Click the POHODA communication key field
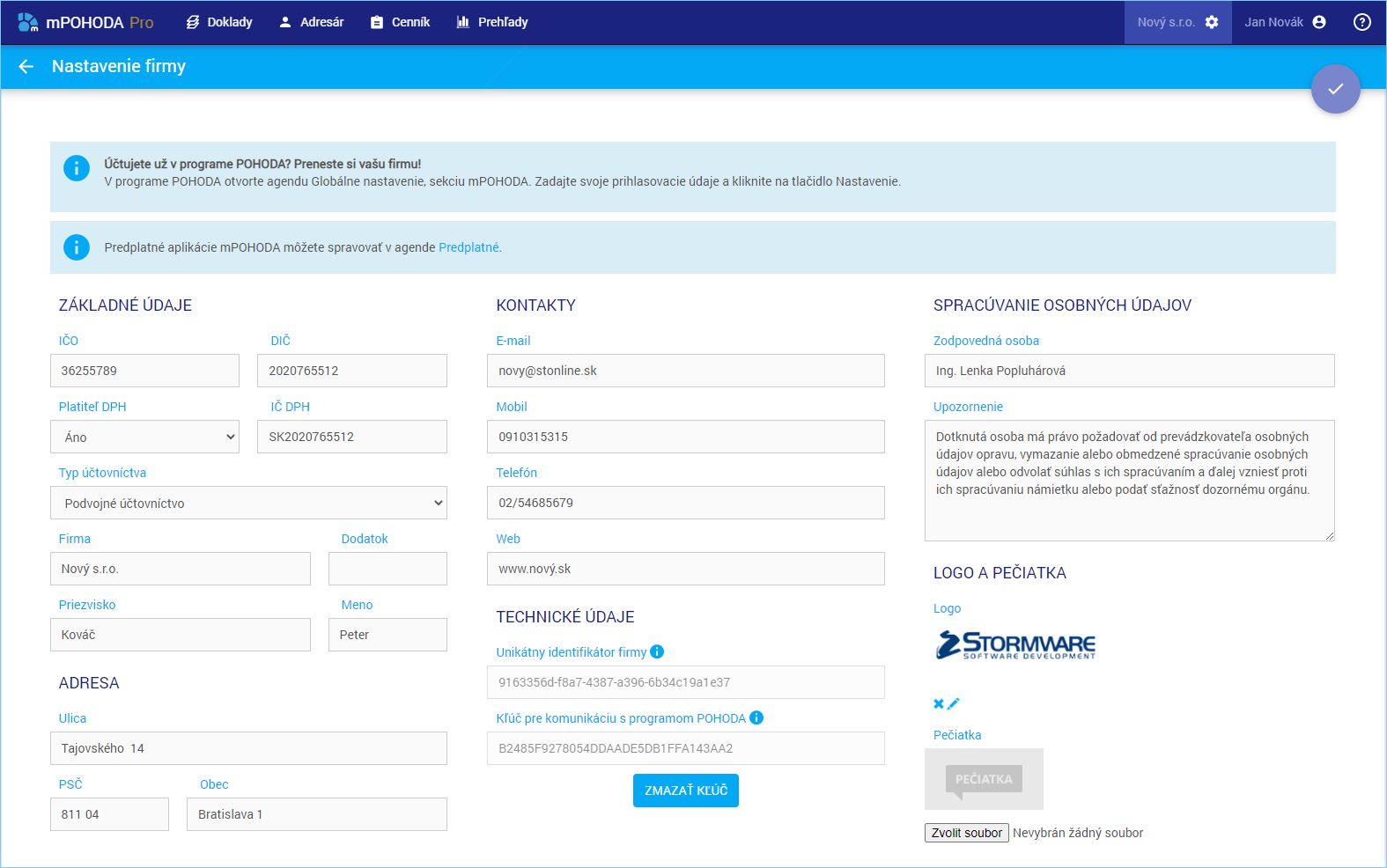This screenshot has height=868, width=1387. point(686,748)
